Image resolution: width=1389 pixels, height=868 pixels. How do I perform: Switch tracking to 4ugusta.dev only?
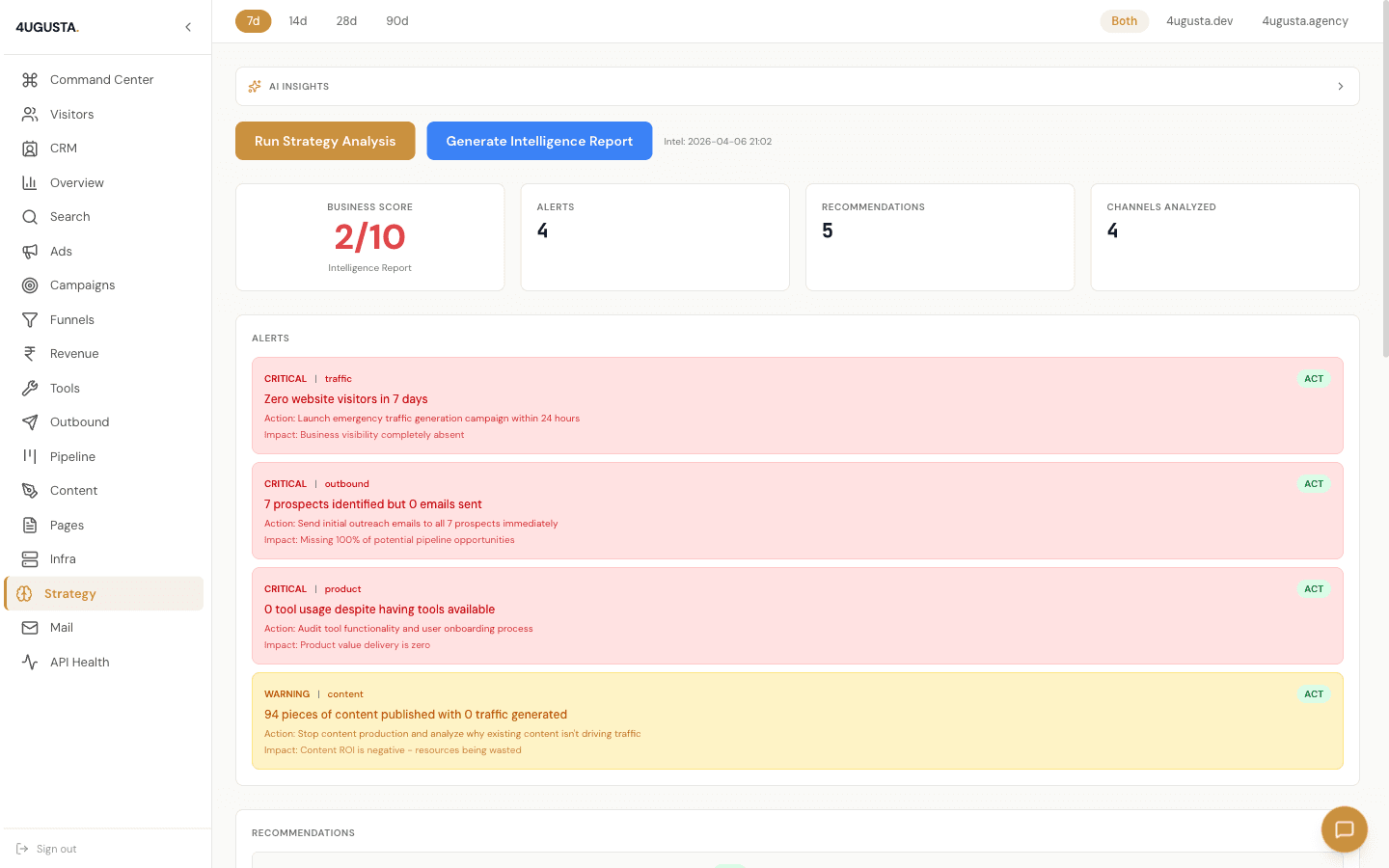1199,19
